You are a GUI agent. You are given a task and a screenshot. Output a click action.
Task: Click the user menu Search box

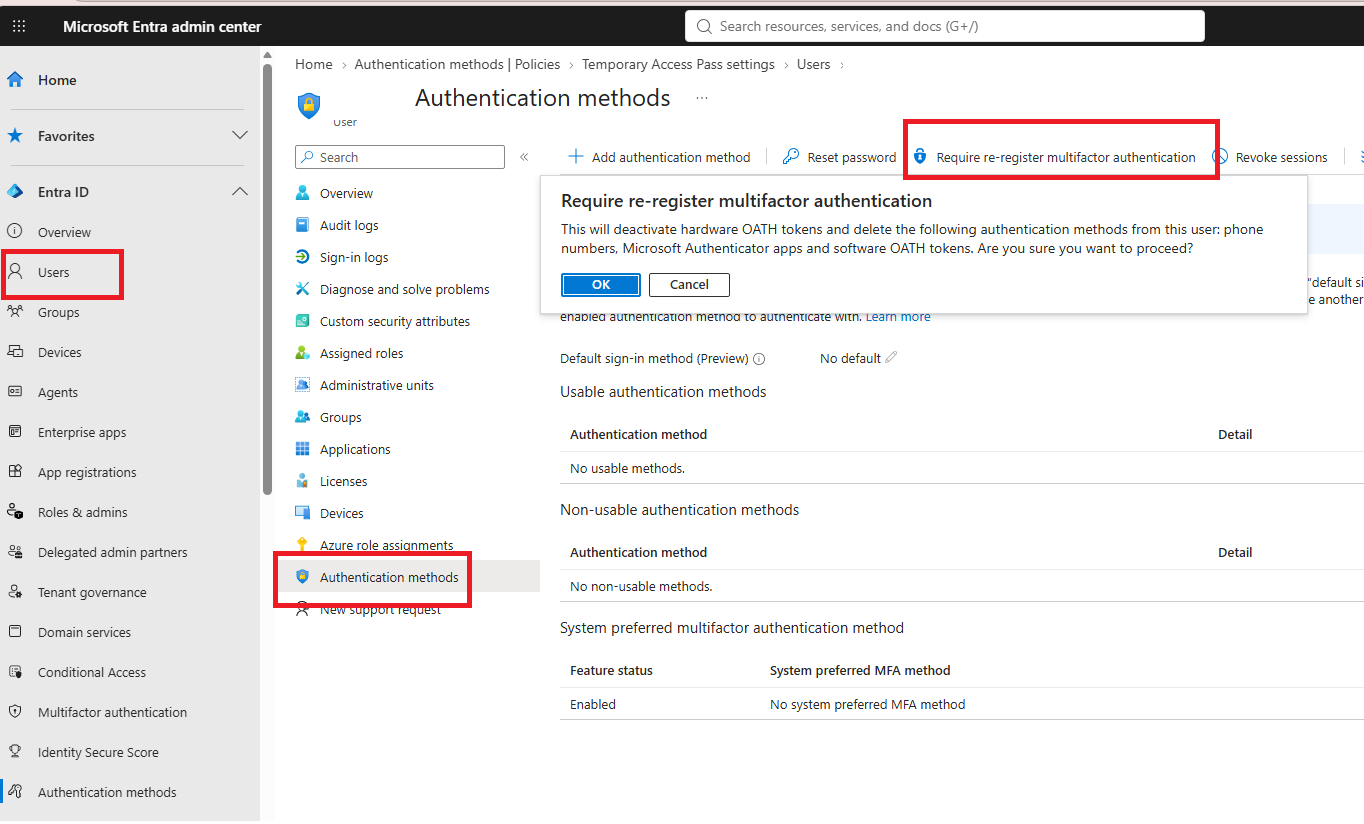(400, 157)
